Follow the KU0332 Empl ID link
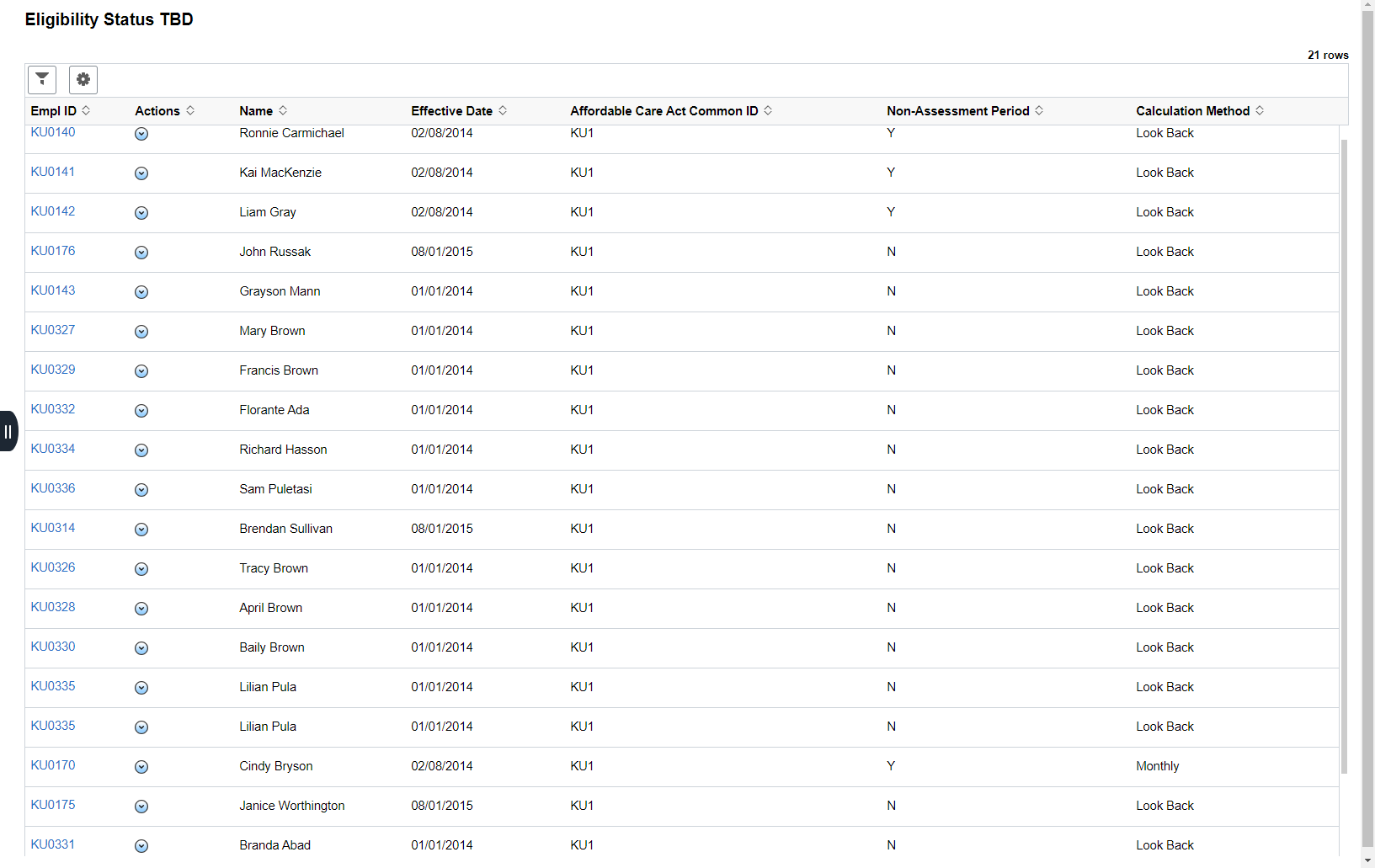 pos(53,409)
